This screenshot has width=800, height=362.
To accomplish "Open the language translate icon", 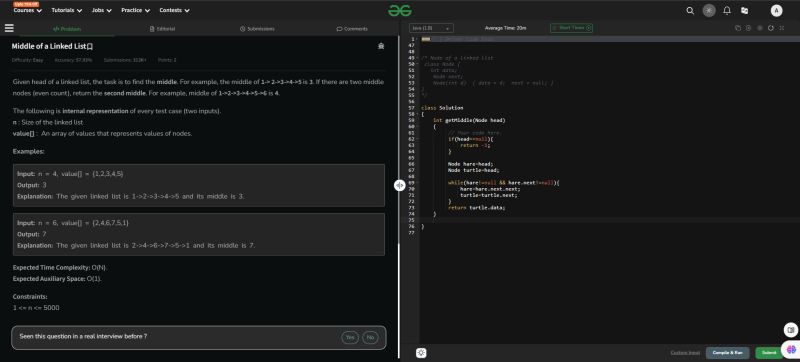I will (x=744, y=11).
